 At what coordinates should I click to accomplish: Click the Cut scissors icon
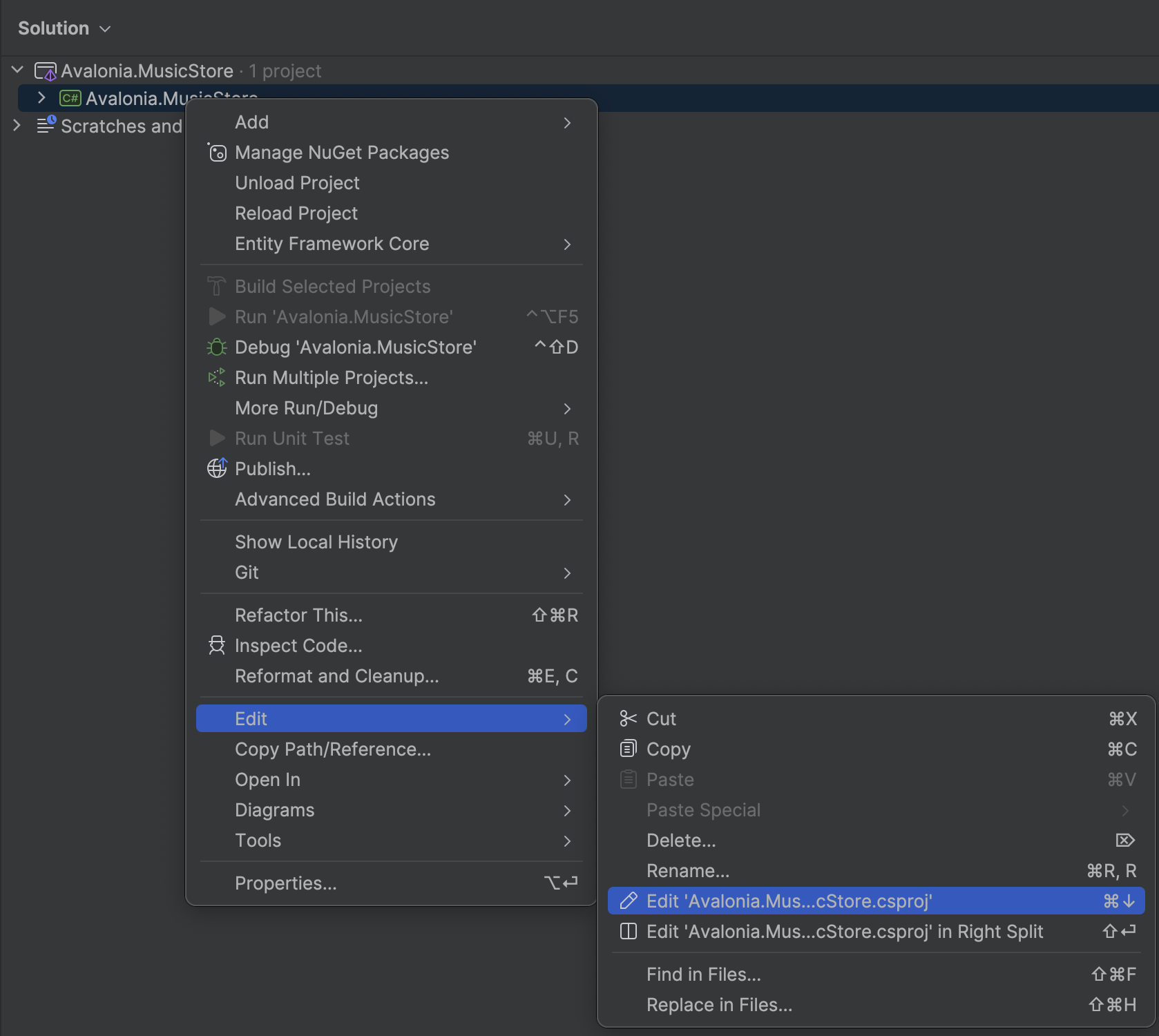tap(628, 719)
